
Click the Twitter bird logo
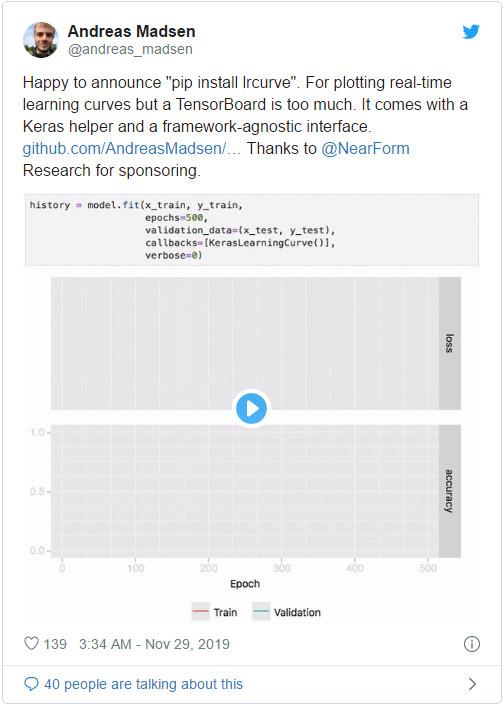tap(471, 32)
